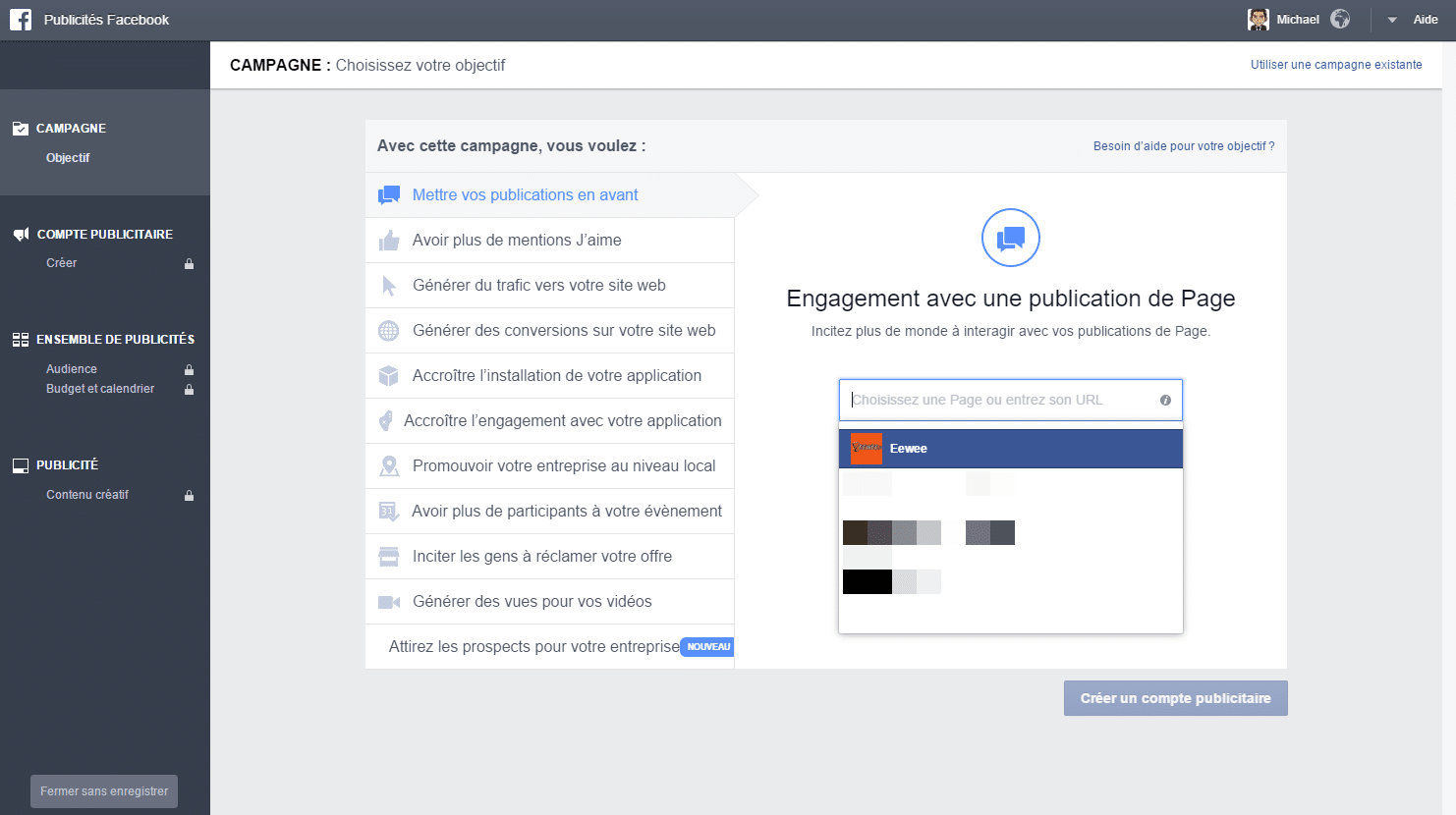Select the calendar icon for event participants

click(388, 511)
